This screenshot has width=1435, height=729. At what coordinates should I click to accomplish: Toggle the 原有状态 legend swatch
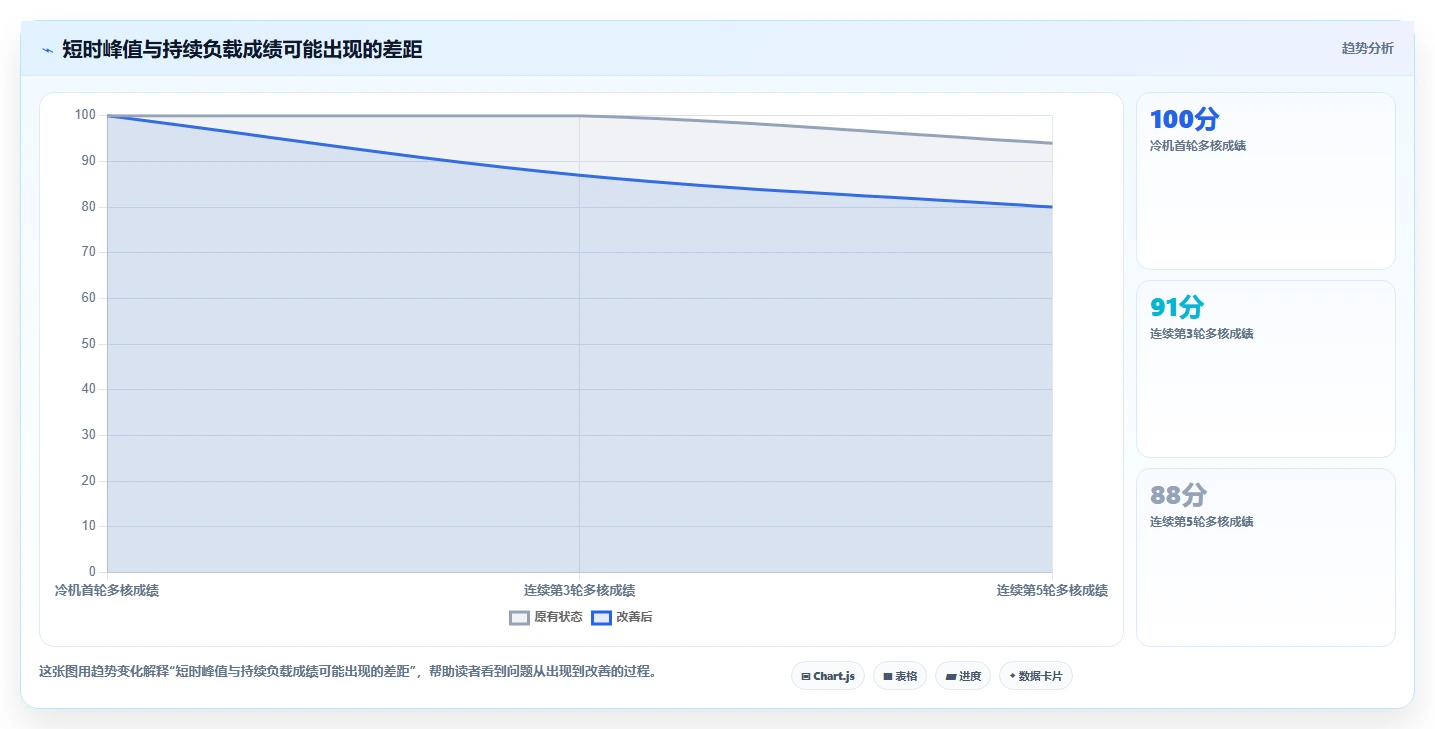(x=519, y=618)
